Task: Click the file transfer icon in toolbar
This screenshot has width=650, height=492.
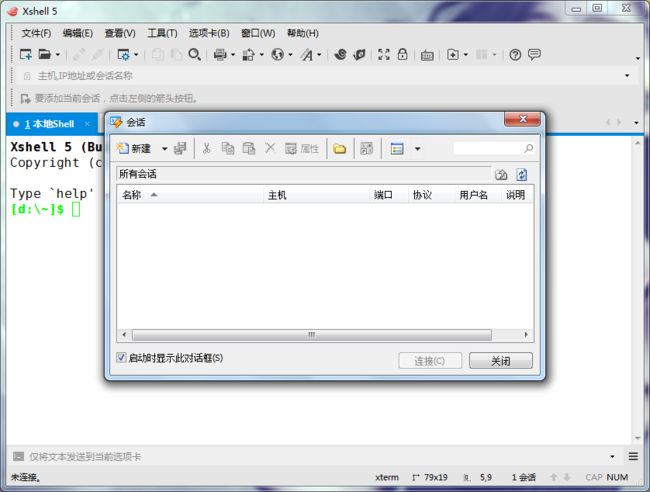Action: pyautogui.click(x=248, y=54)
